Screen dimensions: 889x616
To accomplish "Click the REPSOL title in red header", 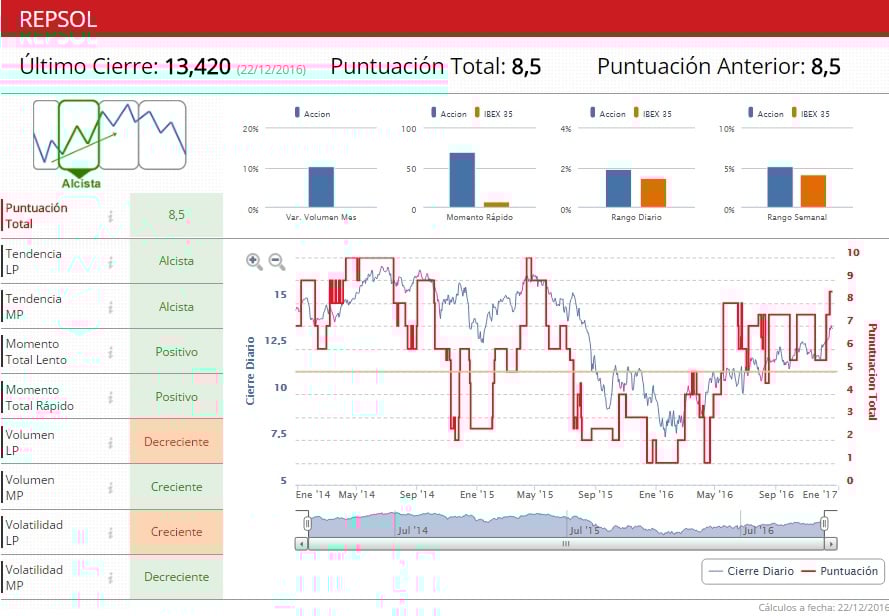I will [58, 19].
